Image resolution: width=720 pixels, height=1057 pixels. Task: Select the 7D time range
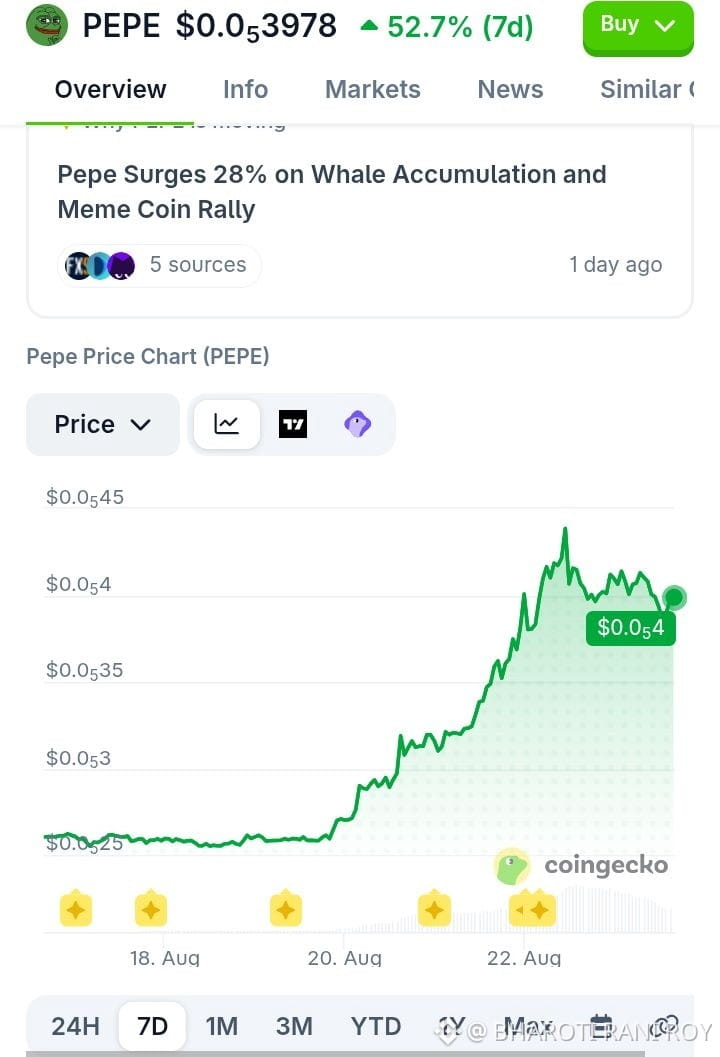pyautogui.click(x=152, y=1026)
